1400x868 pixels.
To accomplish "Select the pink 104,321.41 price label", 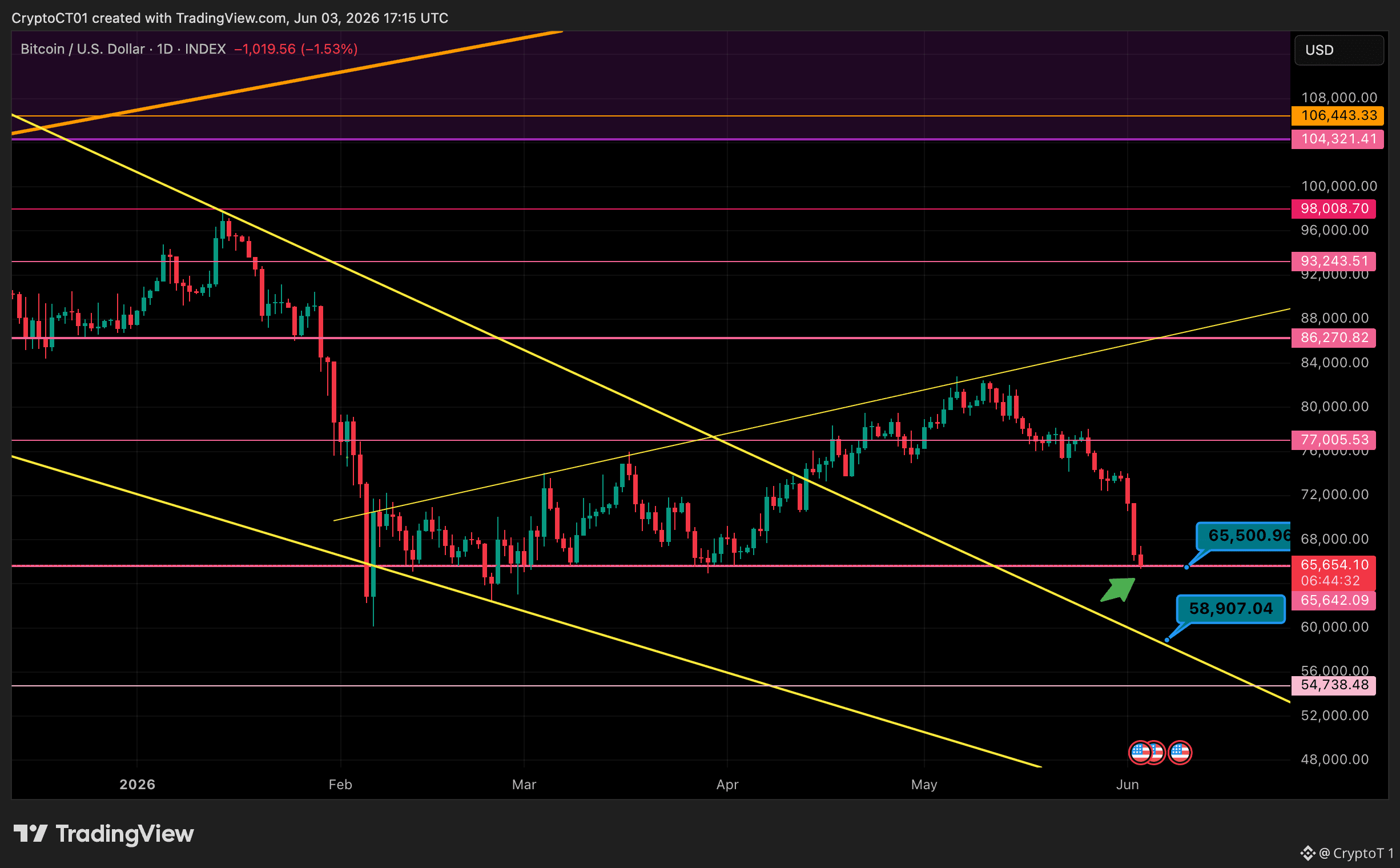I will click(1337, 139).
